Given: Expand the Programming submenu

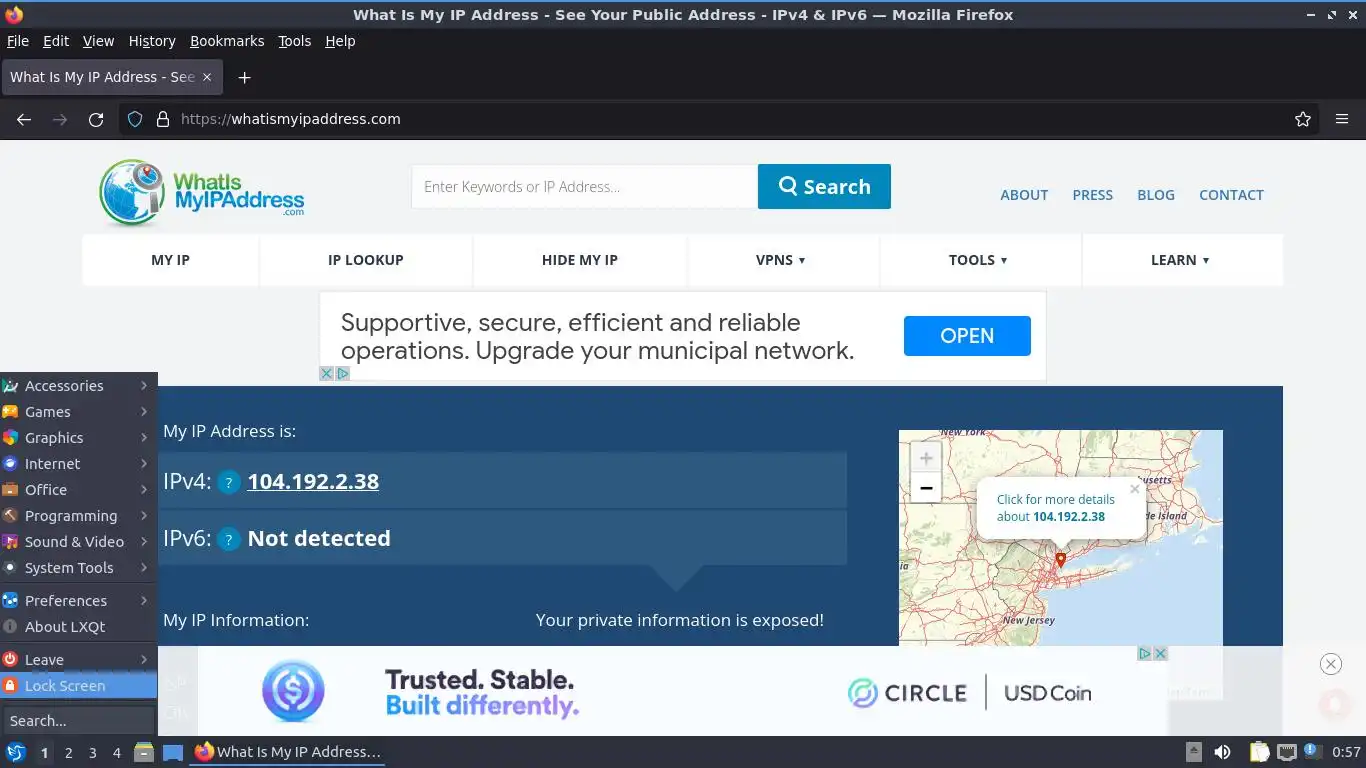Looking at the screenshot, I should pos(78,516).
